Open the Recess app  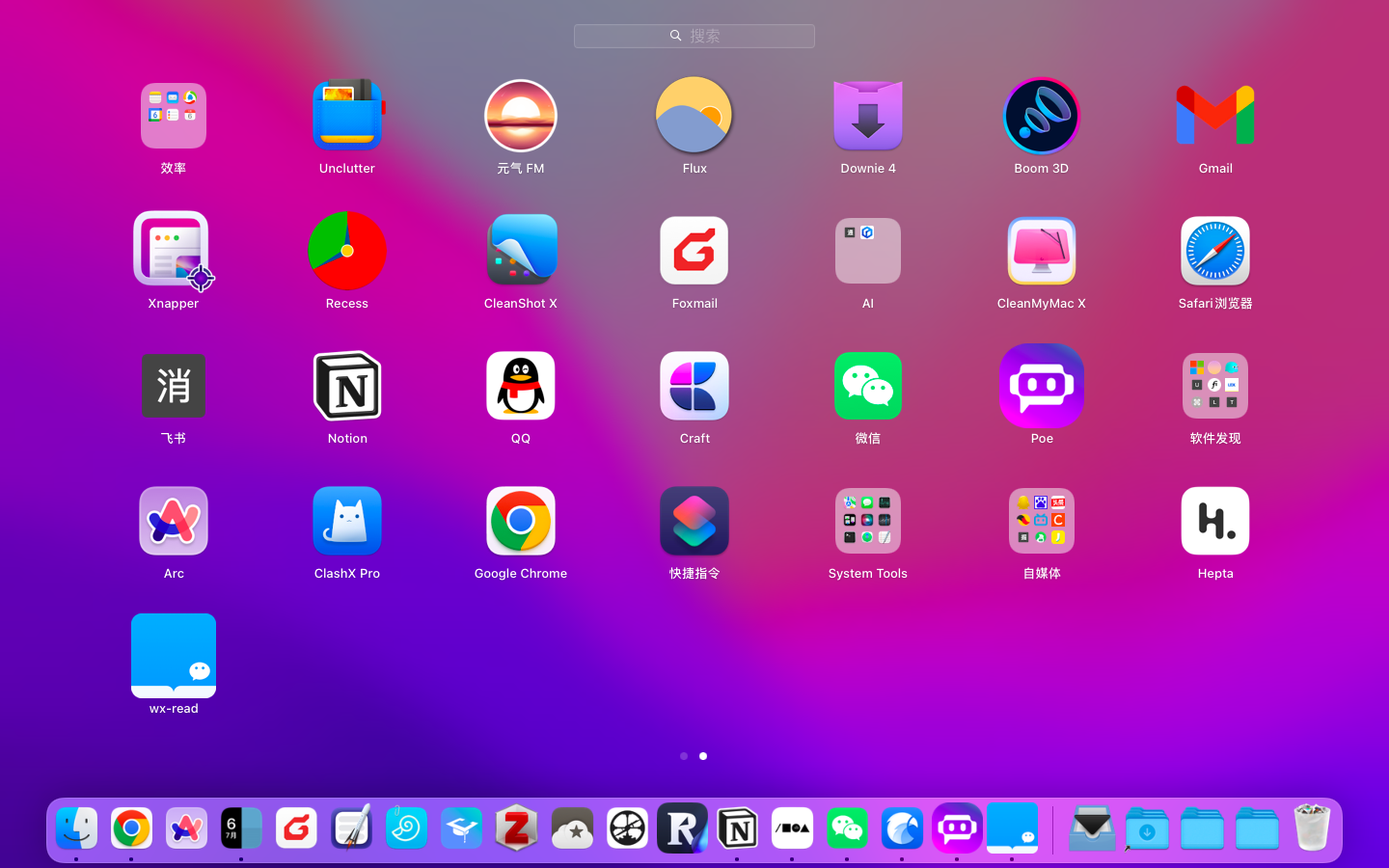347,251
